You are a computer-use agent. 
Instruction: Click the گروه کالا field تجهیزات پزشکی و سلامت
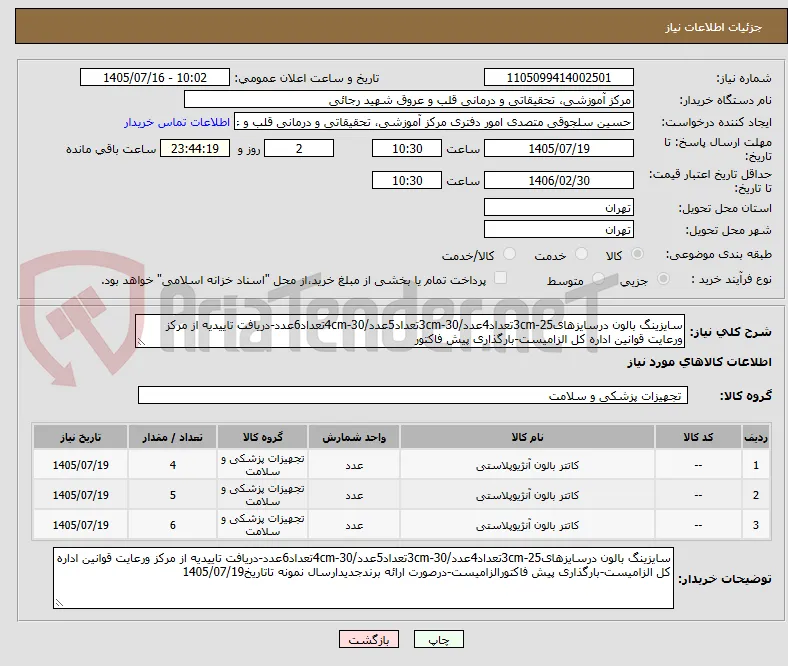pyautogui.click(x=413, y=395)
